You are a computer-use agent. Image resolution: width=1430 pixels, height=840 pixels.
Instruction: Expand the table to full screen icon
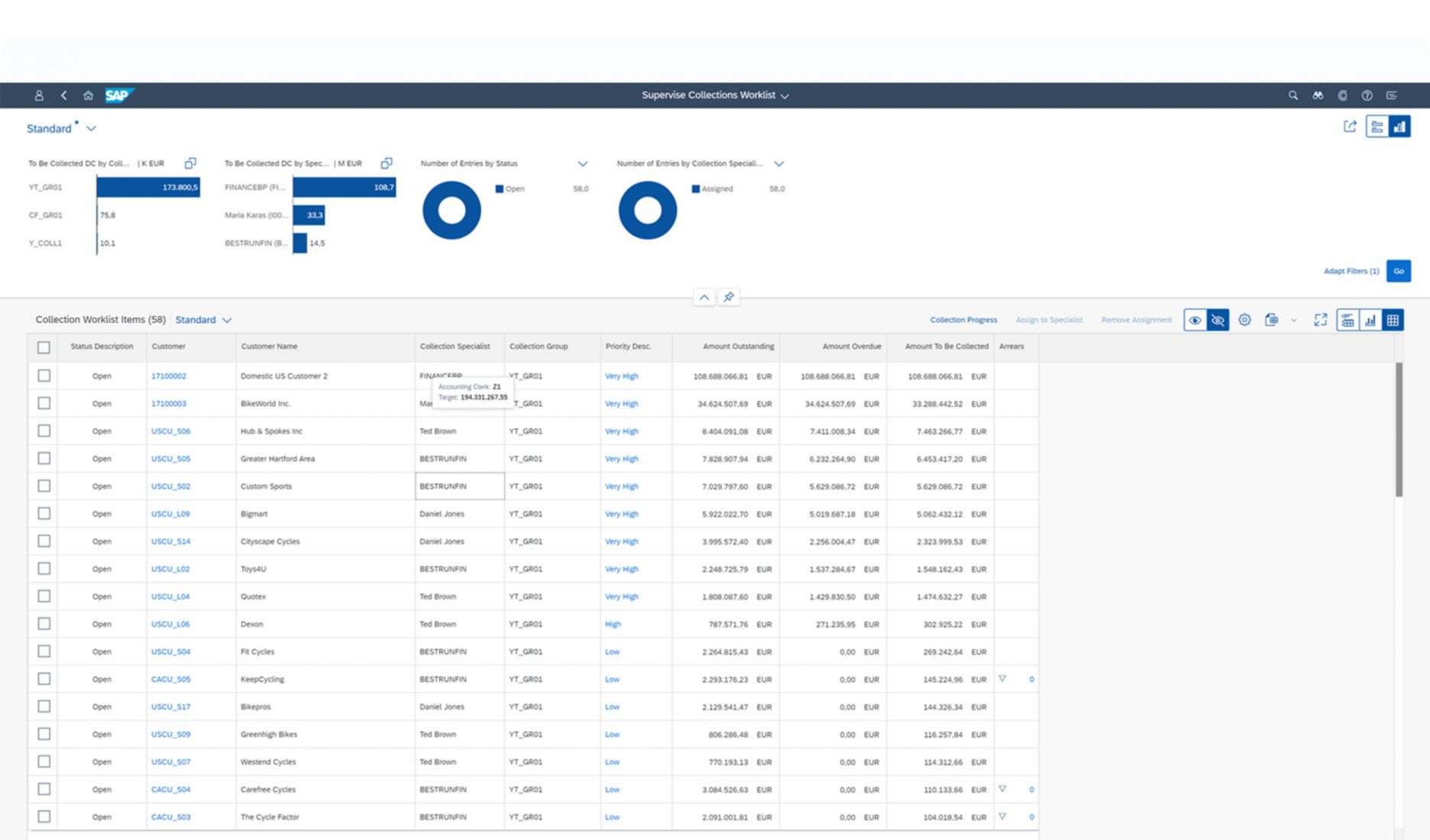click(1321, 320)
